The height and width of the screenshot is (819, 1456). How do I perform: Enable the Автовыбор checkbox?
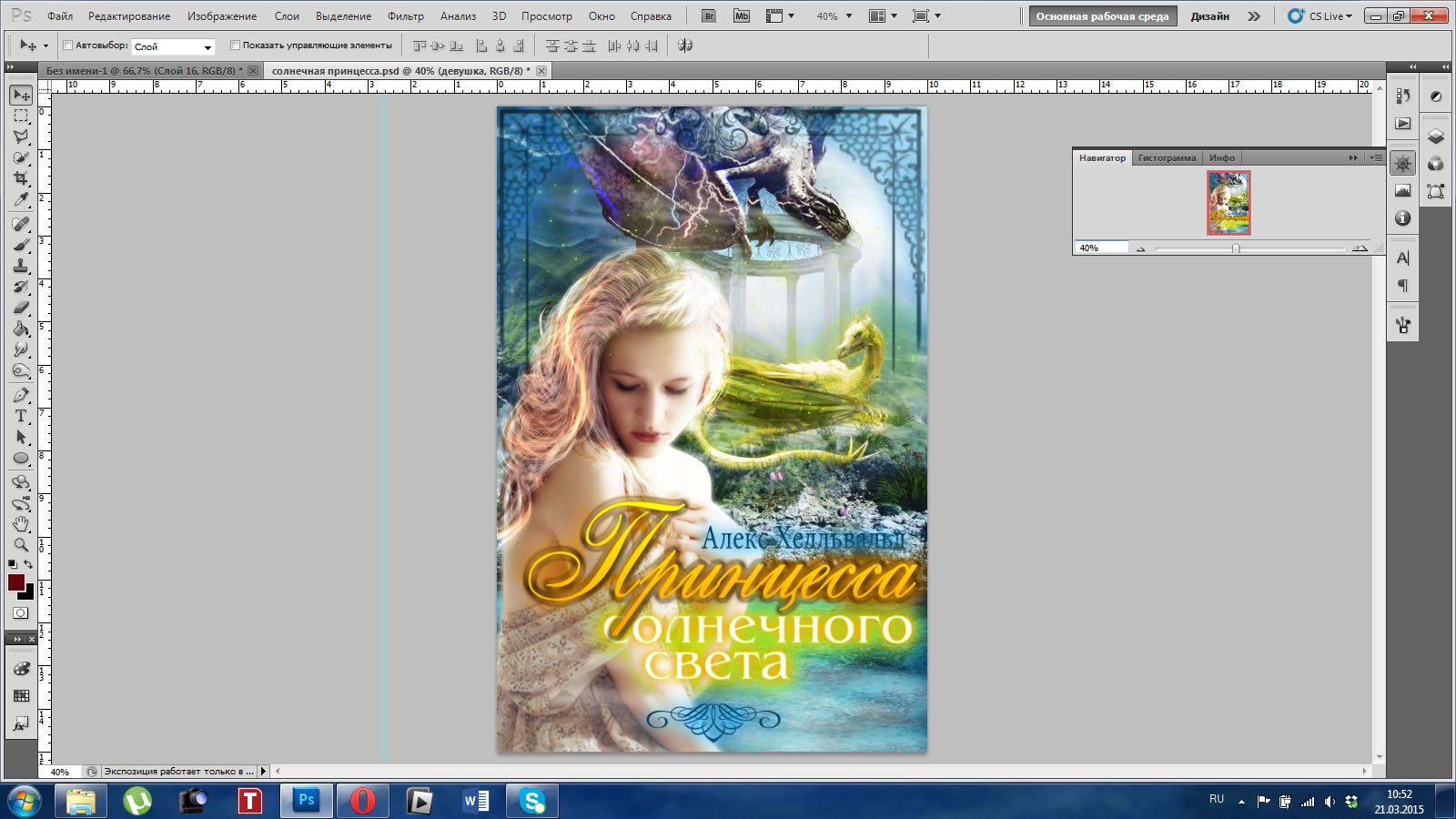click(68, 45)
